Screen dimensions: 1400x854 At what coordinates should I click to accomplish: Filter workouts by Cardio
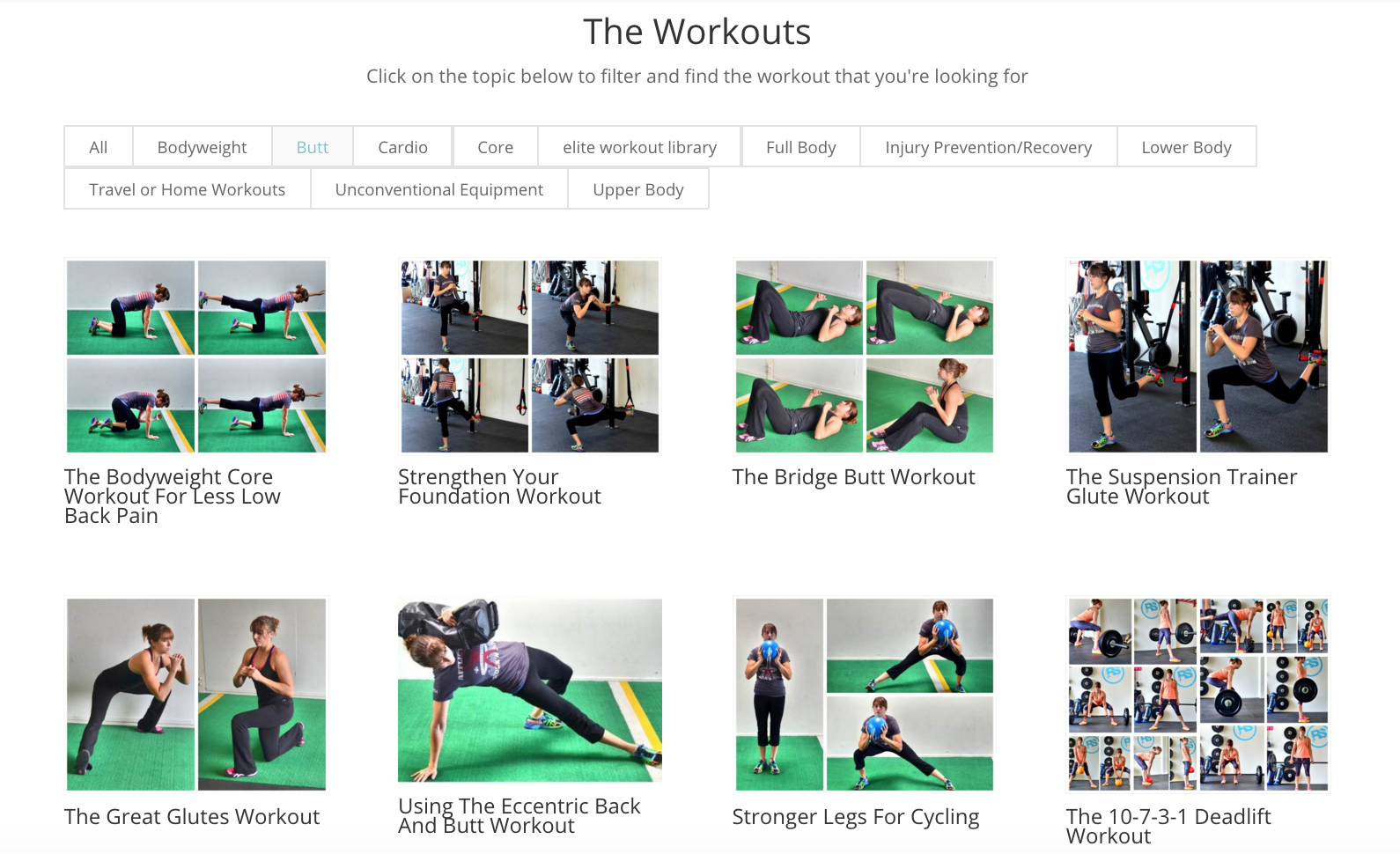point(402,147)
